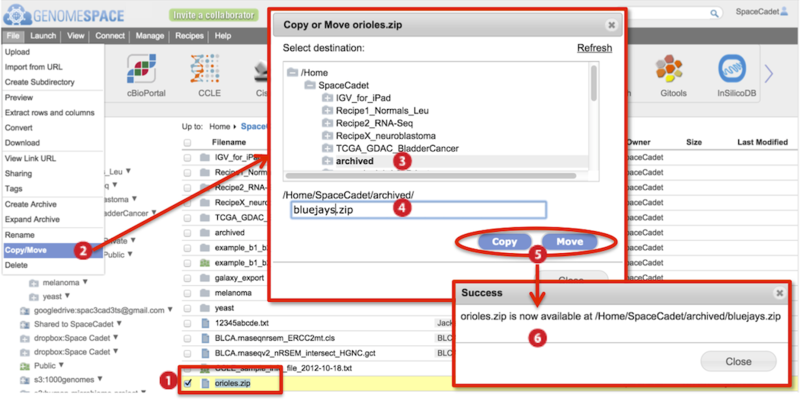The height and width of the screenshot is (401, 800).
Task: Click the green Public folder icon in the sidebar
Action: tap(24, 366)
